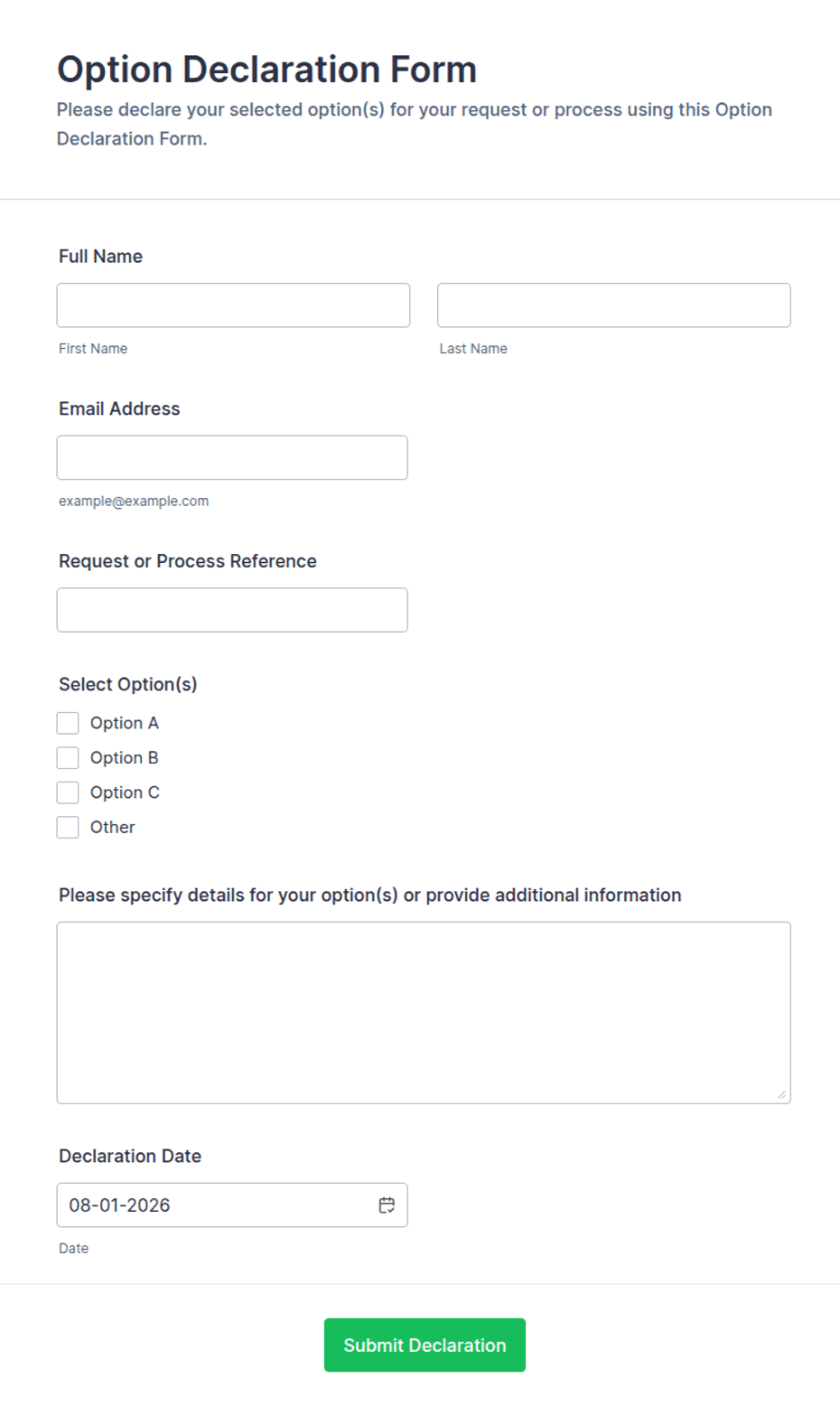Check the Option C box
Viewport: 840px width, 1416px height.
point(68,792)
